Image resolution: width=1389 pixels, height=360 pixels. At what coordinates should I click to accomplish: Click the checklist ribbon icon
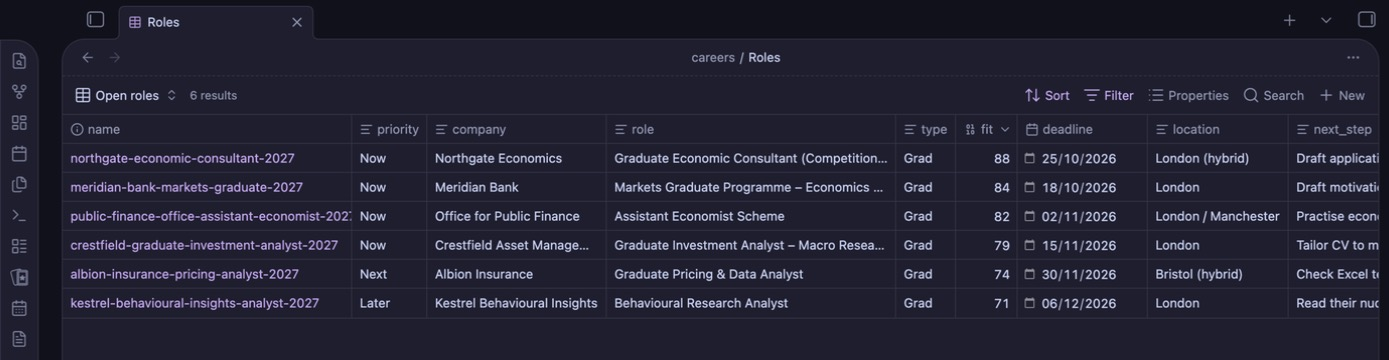click(x=19, y=246)
